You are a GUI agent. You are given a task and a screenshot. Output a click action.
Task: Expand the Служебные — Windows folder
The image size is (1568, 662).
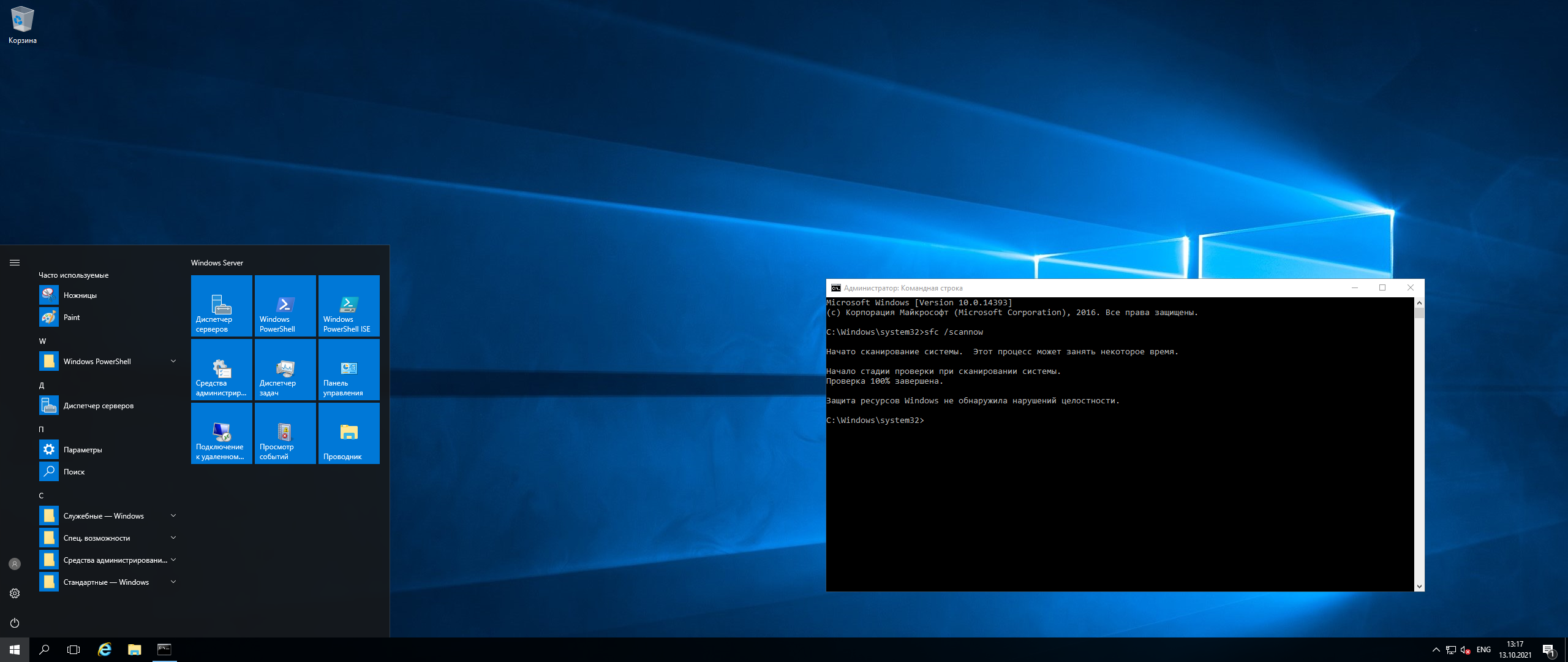coord(107,516)
